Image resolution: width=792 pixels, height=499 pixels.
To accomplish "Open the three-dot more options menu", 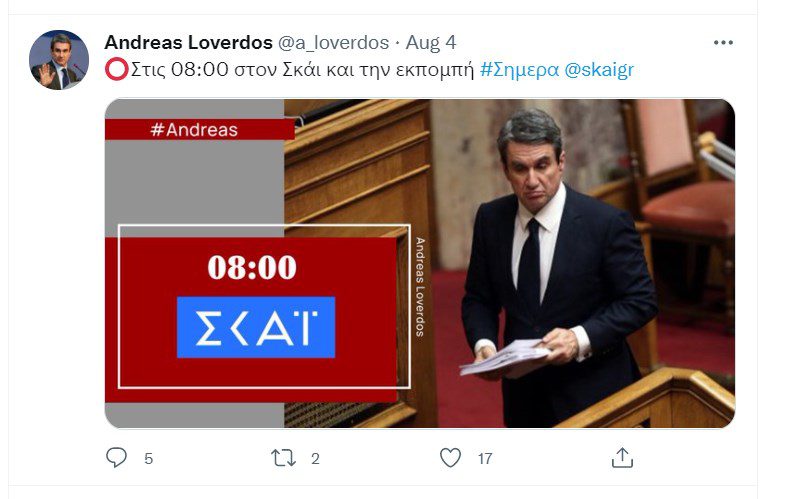I will click(723, 42).
